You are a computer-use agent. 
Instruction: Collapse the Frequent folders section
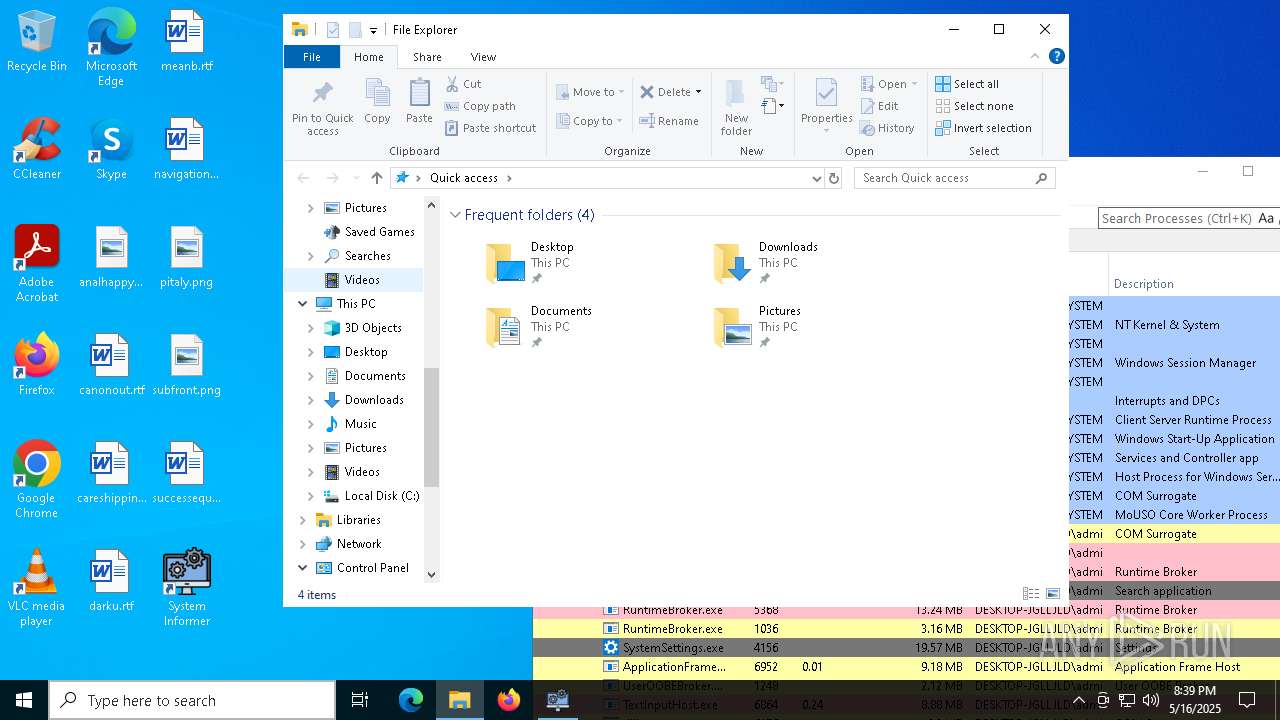(455, 215)
